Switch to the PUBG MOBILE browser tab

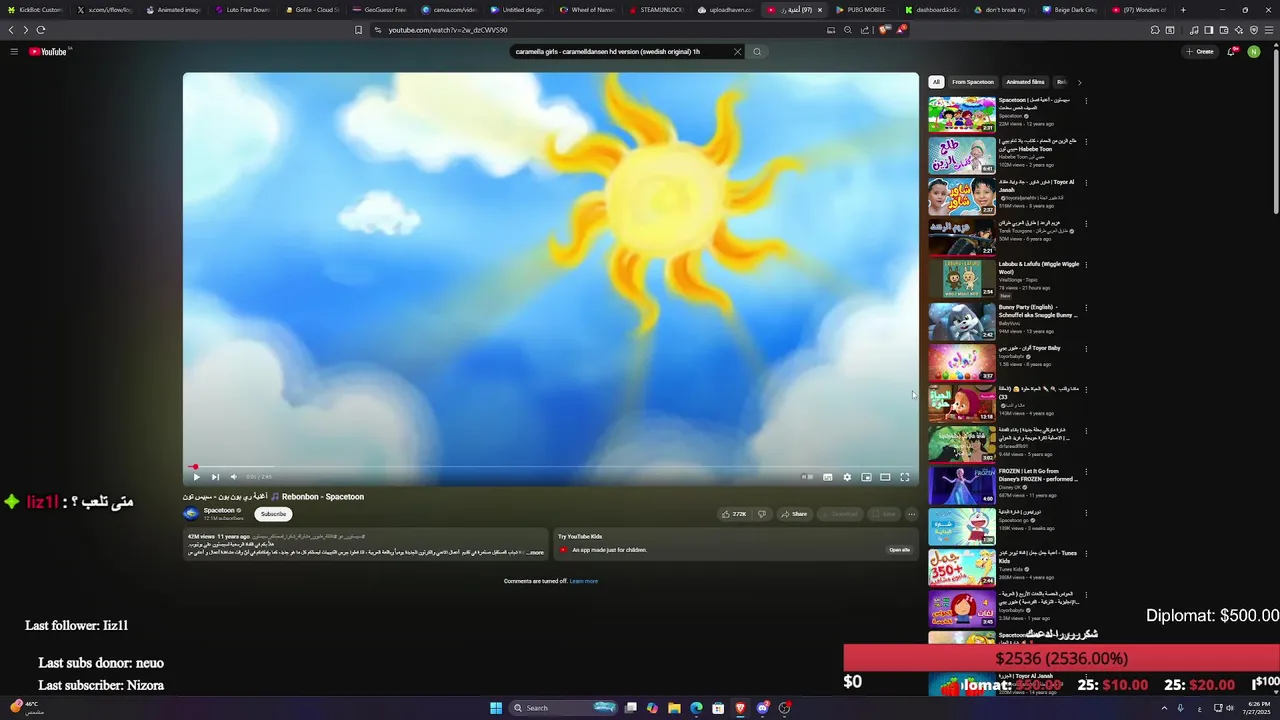[x=862, y=10]
